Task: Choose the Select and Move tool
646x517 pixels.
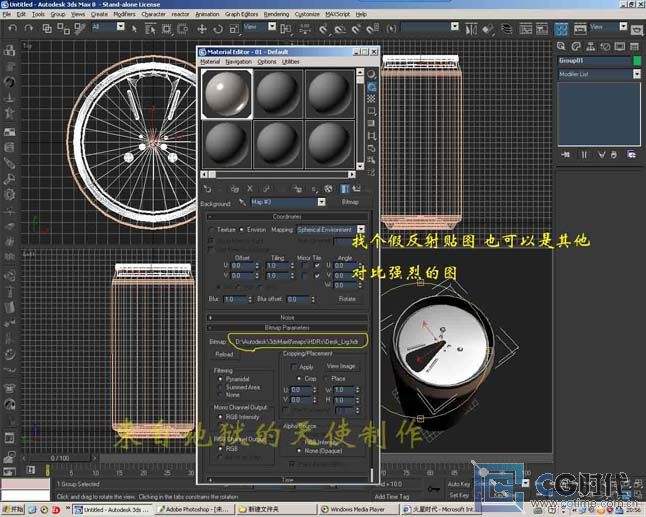Action: (201, 29)
